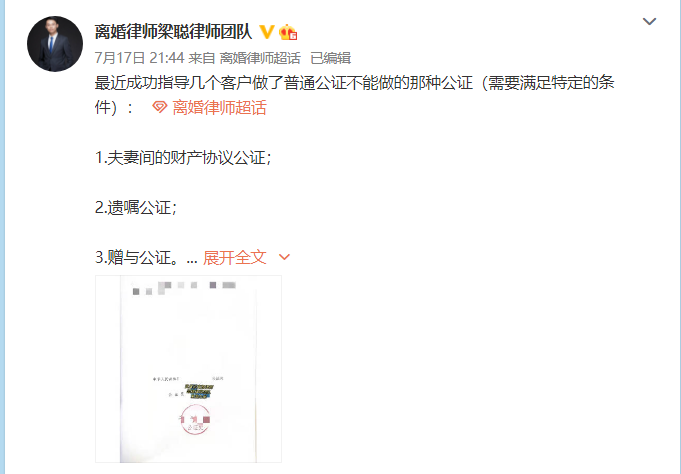
Task: Click the red seal on the document image
Action: pyautogui.click(x=195, y=419)
